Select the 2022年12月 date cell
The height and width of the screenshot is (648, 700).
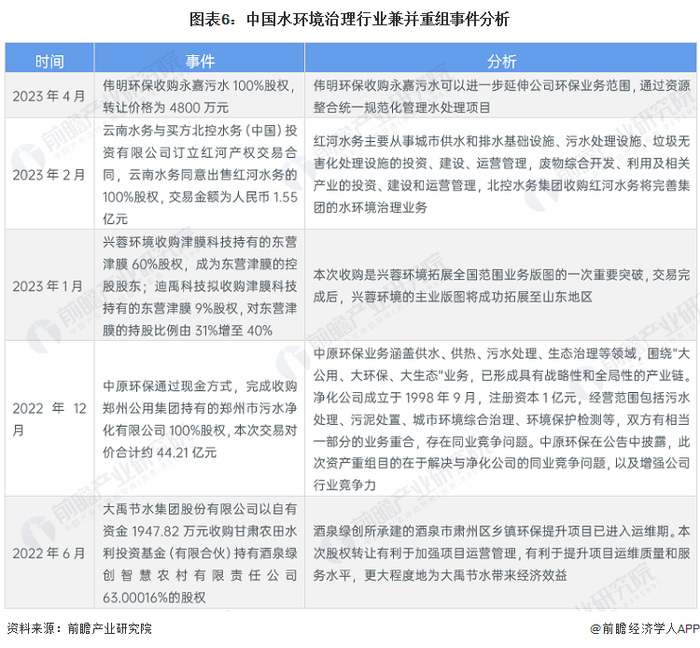pos(50,419)
